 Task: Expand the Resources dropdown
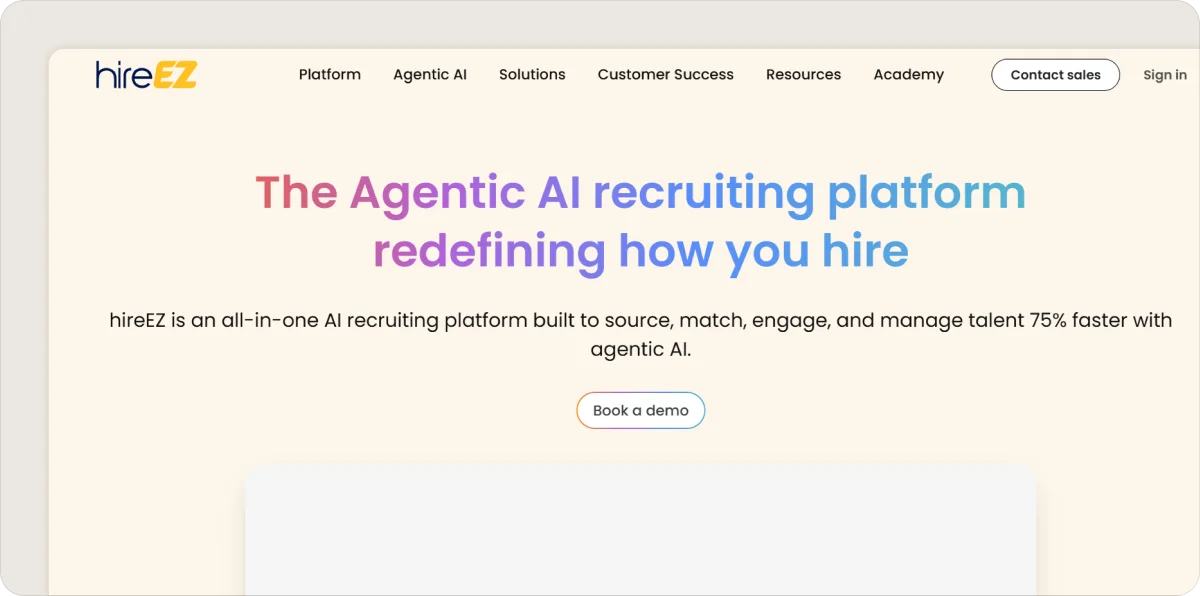pyautogui.click(x=803, y=74)
